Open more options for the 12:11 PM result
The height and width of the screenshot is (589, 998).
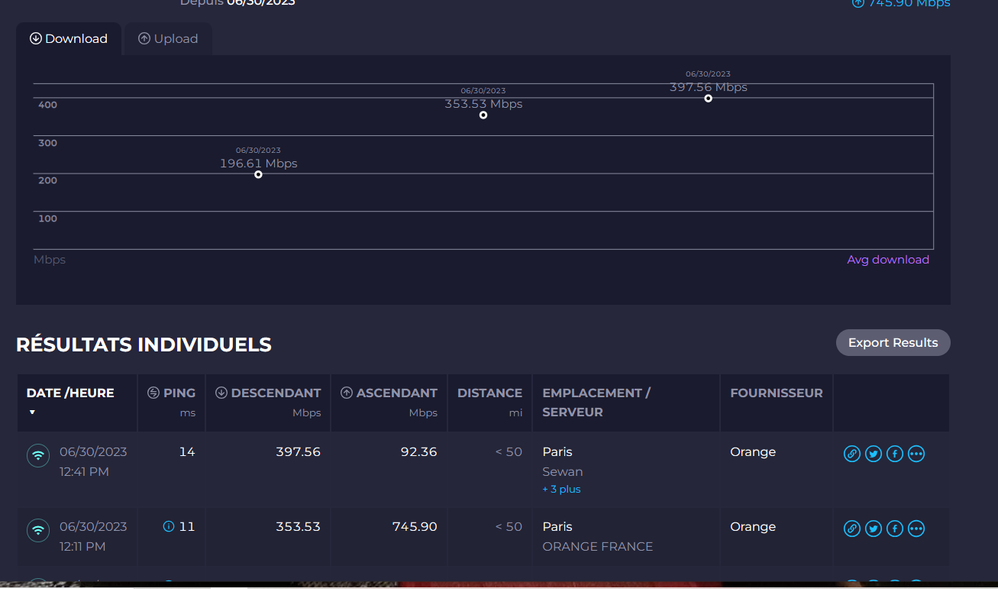[x=916, y=529]
